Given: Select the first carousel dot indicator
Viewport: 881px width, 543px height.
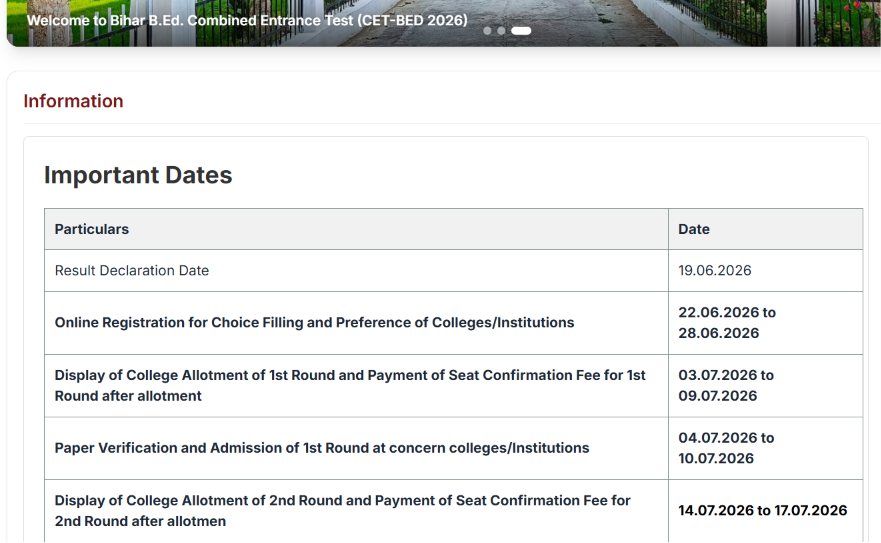Looking at the screenshot, I should pos(487,31).
